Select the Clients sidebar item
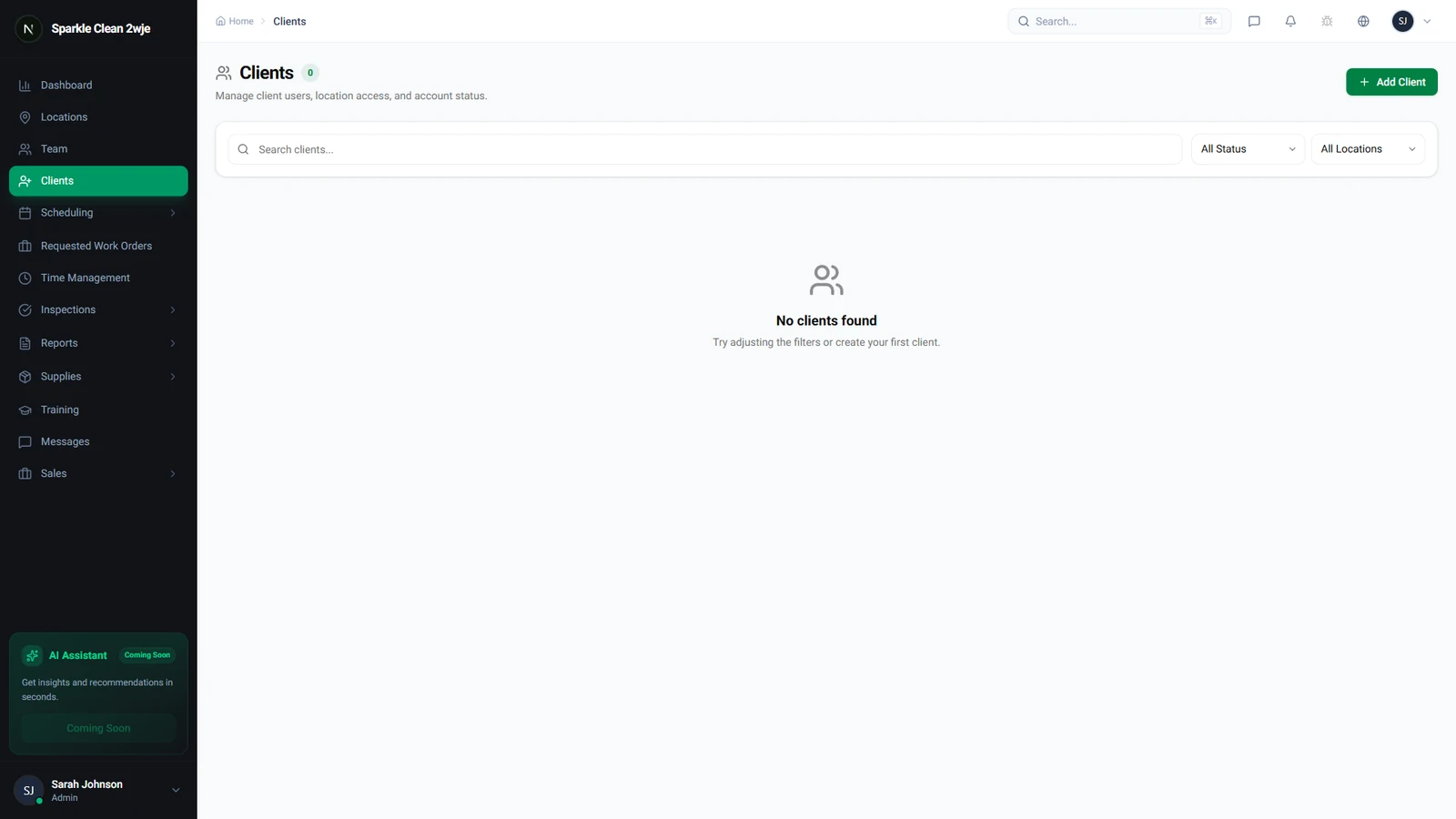The width and height of the screenshot is (1456, 819). coord(98,181)
